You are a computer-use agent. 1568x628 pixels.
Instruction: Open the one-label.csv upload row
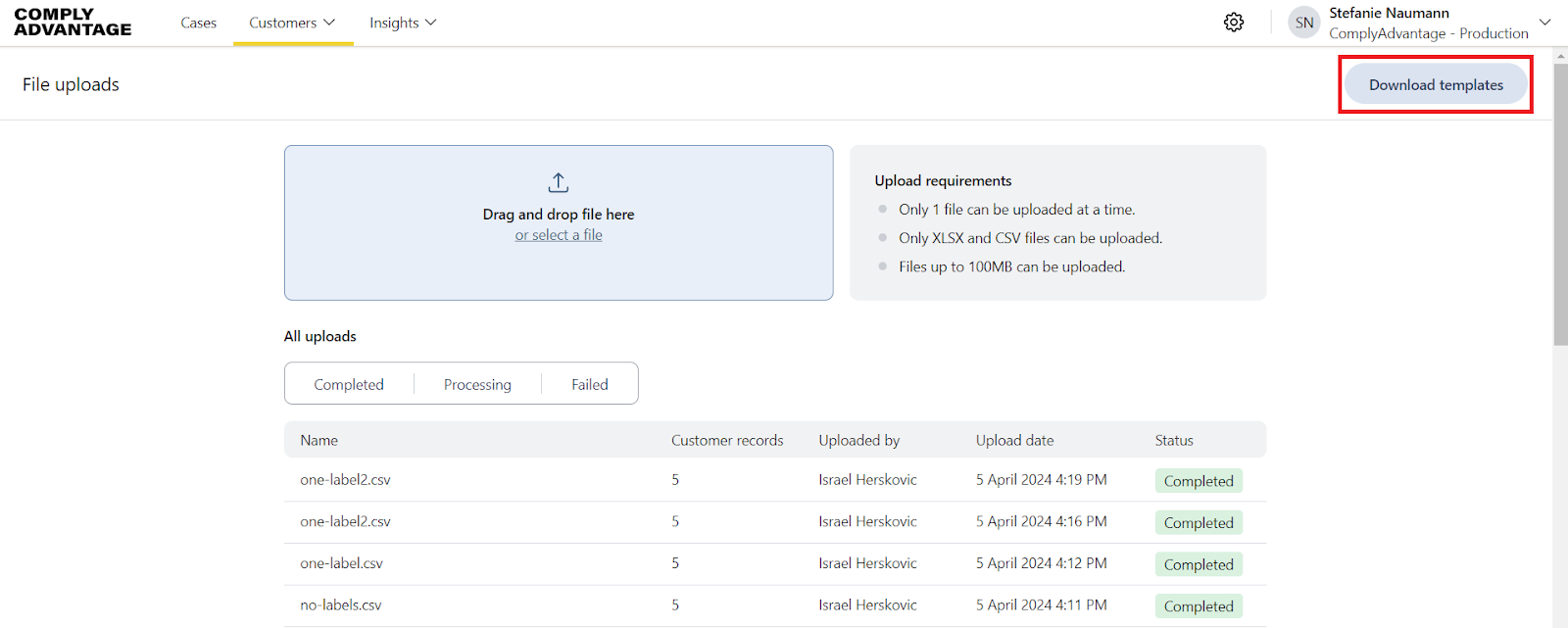[342, 563]
